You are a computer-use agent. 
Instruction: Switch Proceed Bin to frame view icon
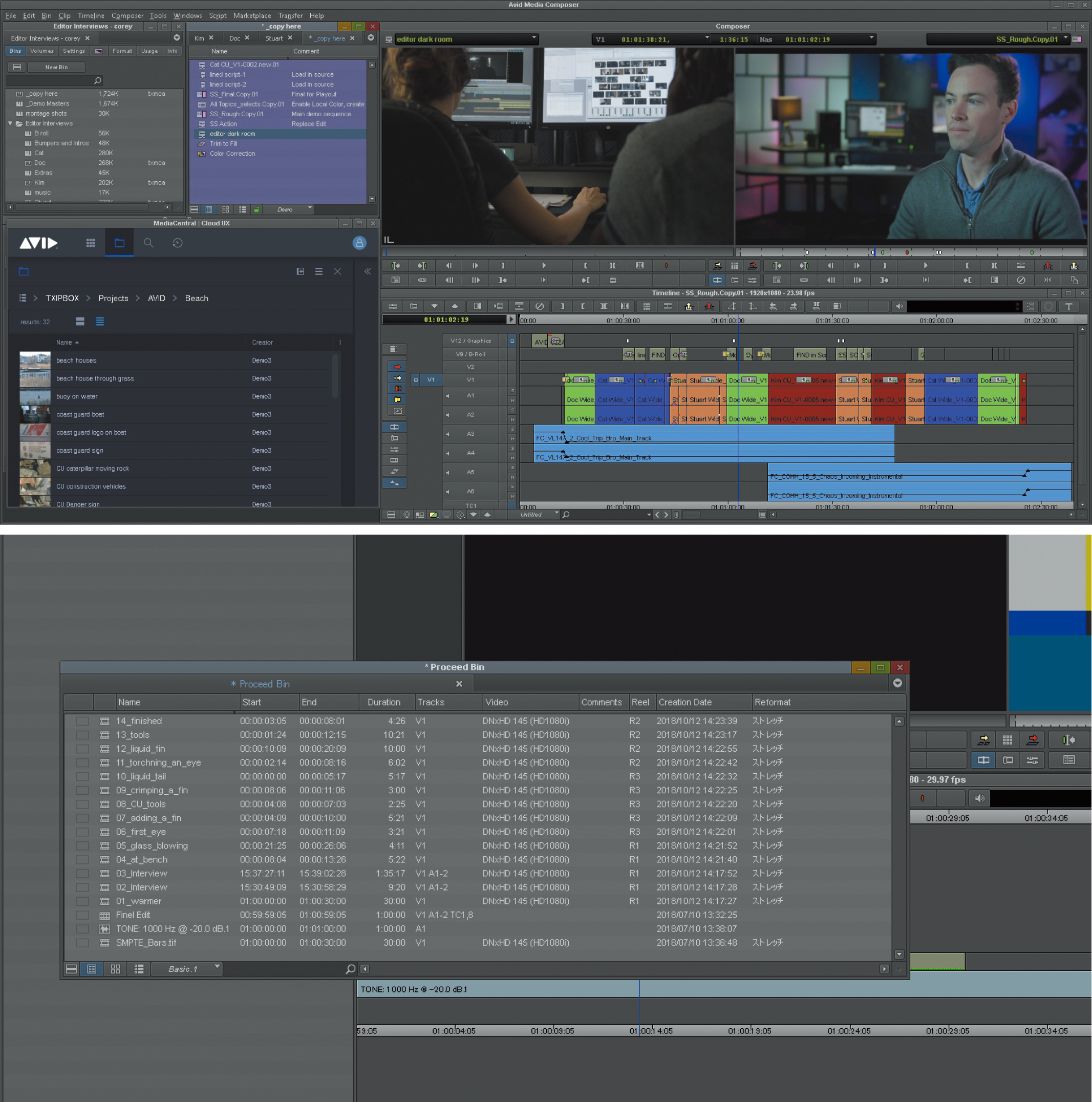(115, 968)
